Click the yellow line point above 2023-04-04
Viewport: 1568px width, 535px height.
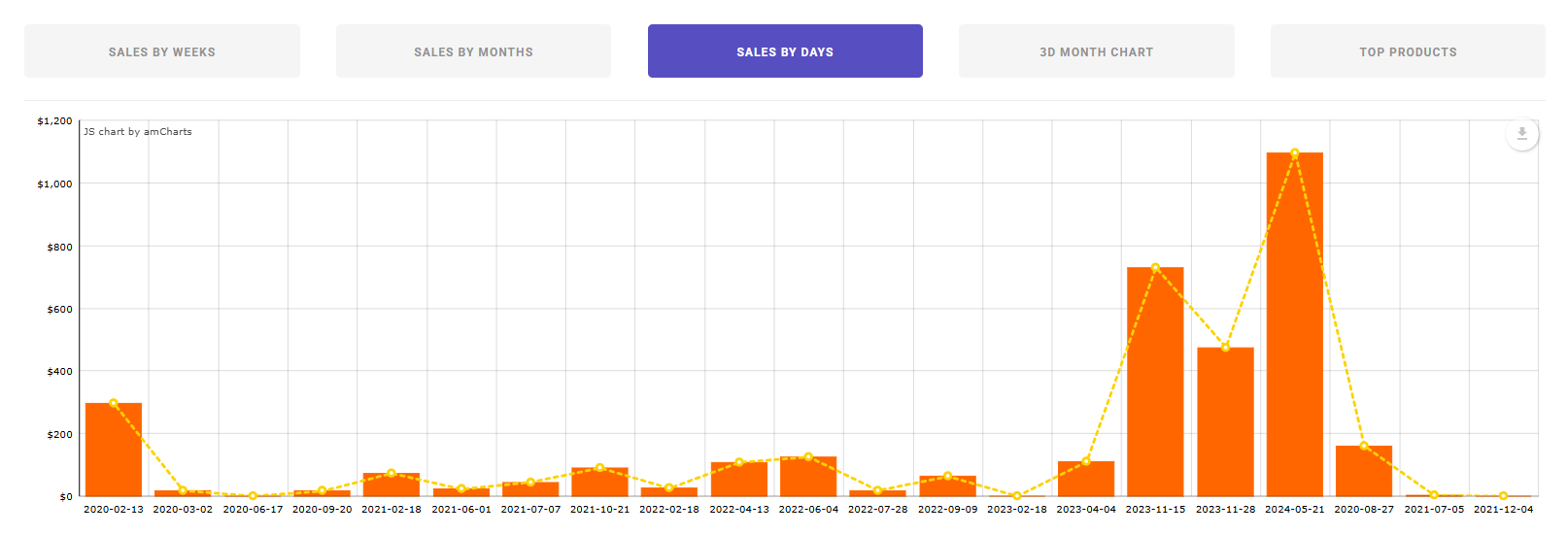[x=1086, y=461]
